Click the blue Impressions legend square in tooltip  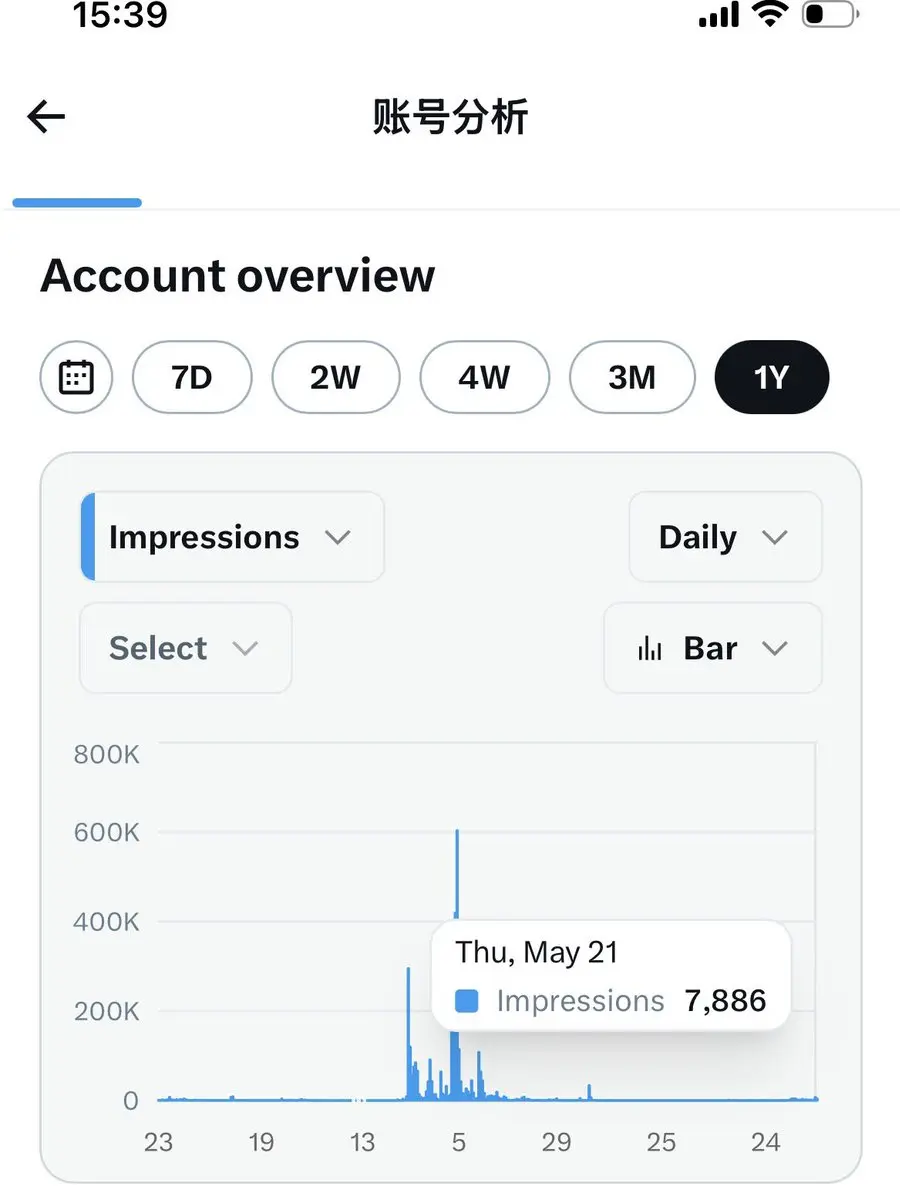tap(466, 1001)
